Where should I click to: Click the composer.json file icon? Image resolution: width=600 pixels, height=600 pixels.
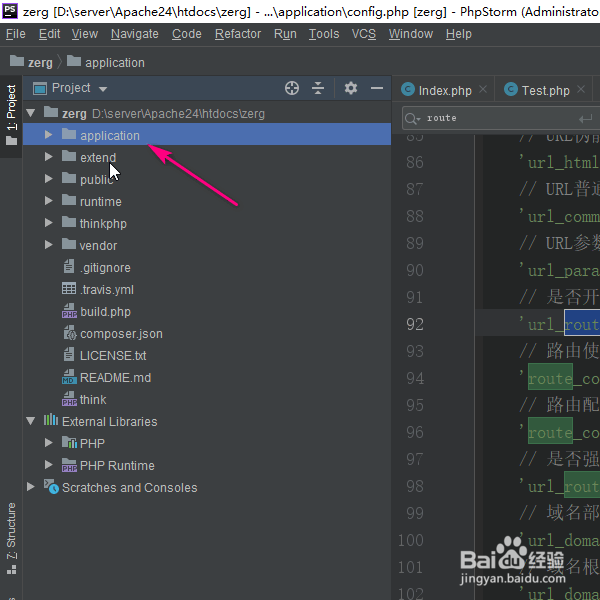coord(70,333)
